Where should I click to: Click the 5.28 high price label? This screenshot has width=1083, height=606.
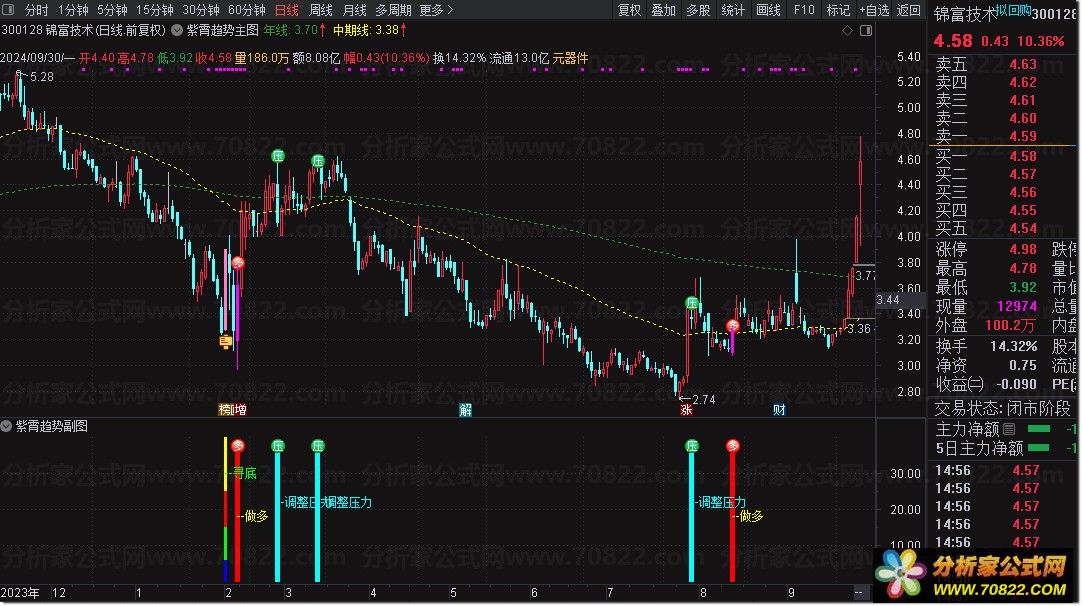coord(41,77)
